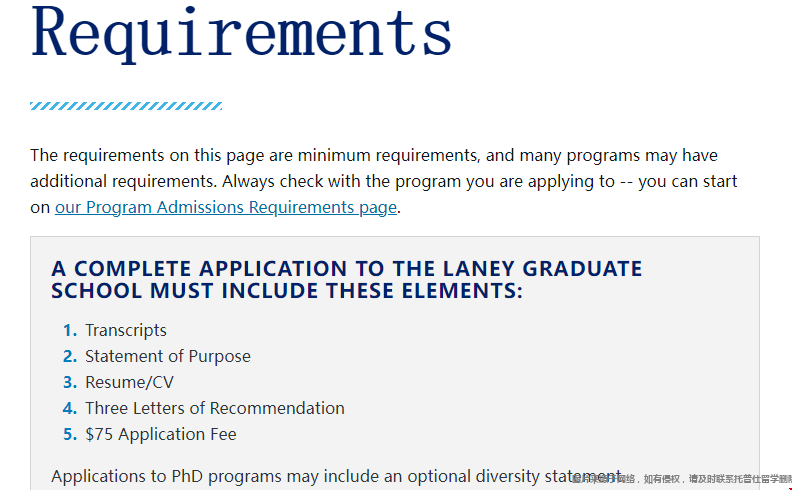
Task: Click the Requirements page heading
Action: (x=241, y=33)
